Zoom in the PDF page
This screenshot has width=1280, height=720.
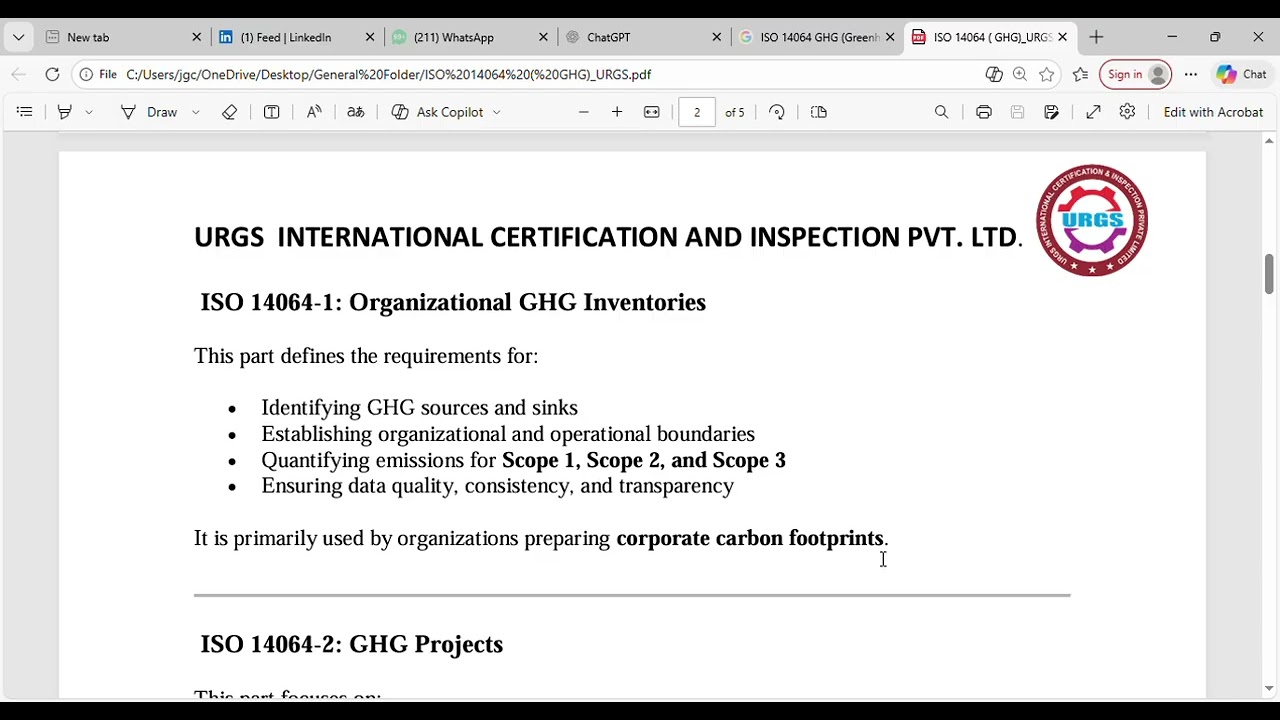coord(617,112)
